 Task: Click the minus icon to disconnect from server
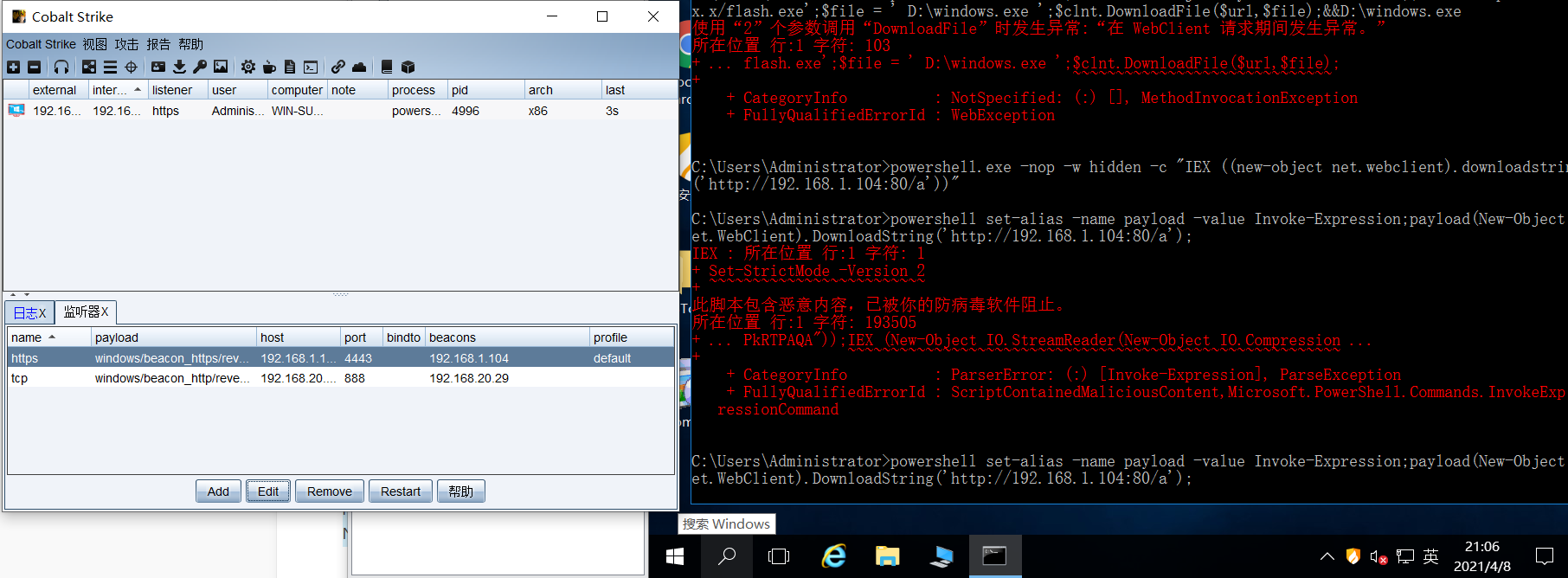point(35,67)
